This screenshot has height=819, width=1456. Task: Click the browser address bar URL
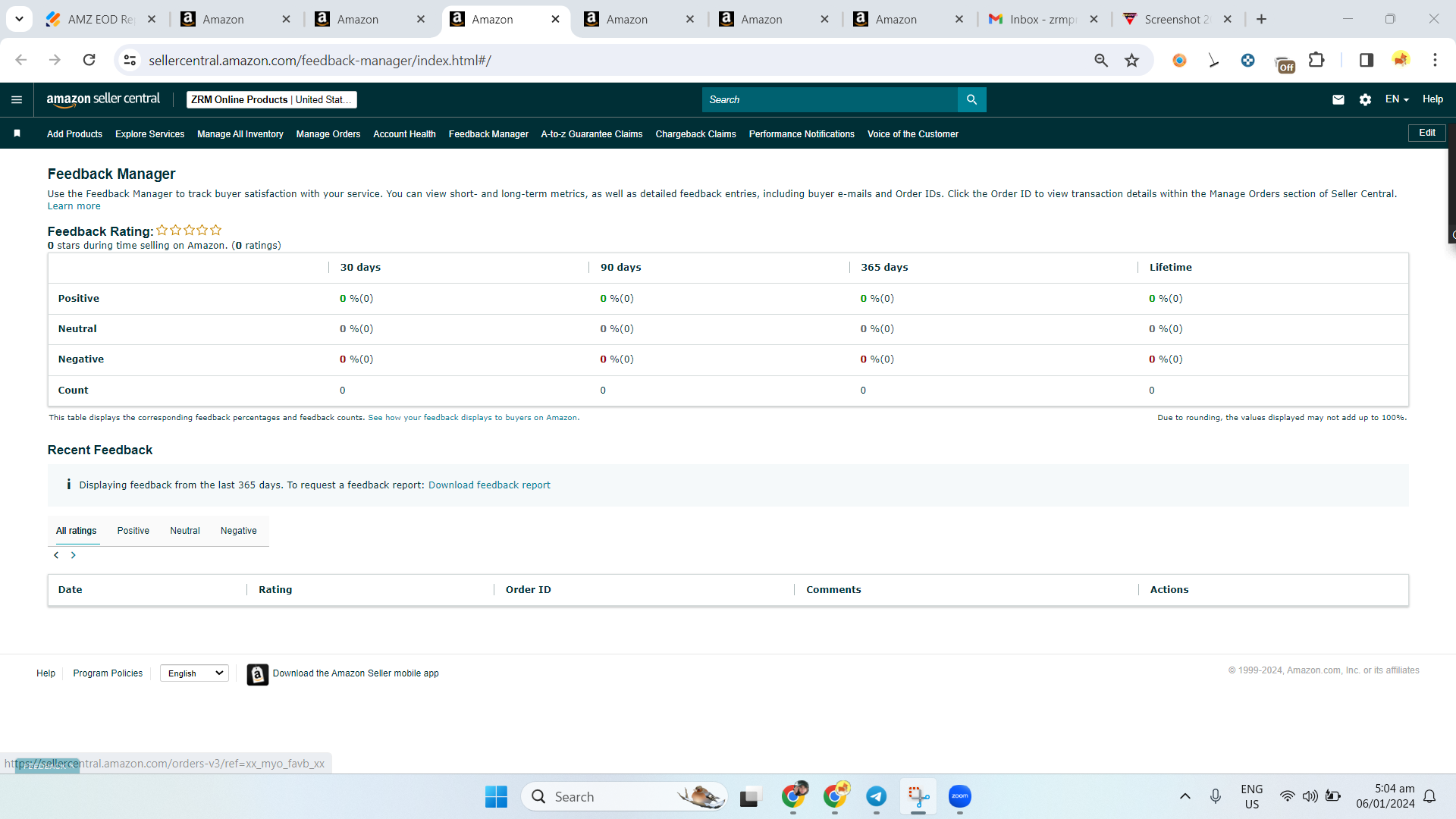[x=319, y=60]
